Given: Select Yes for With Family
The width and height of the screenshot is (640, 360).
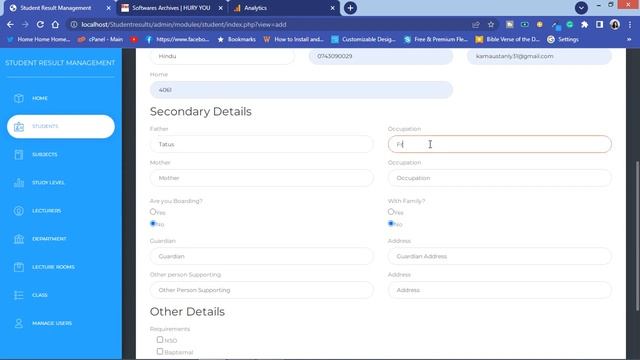Looking at the screenshot, I should [x=391, y=212].
